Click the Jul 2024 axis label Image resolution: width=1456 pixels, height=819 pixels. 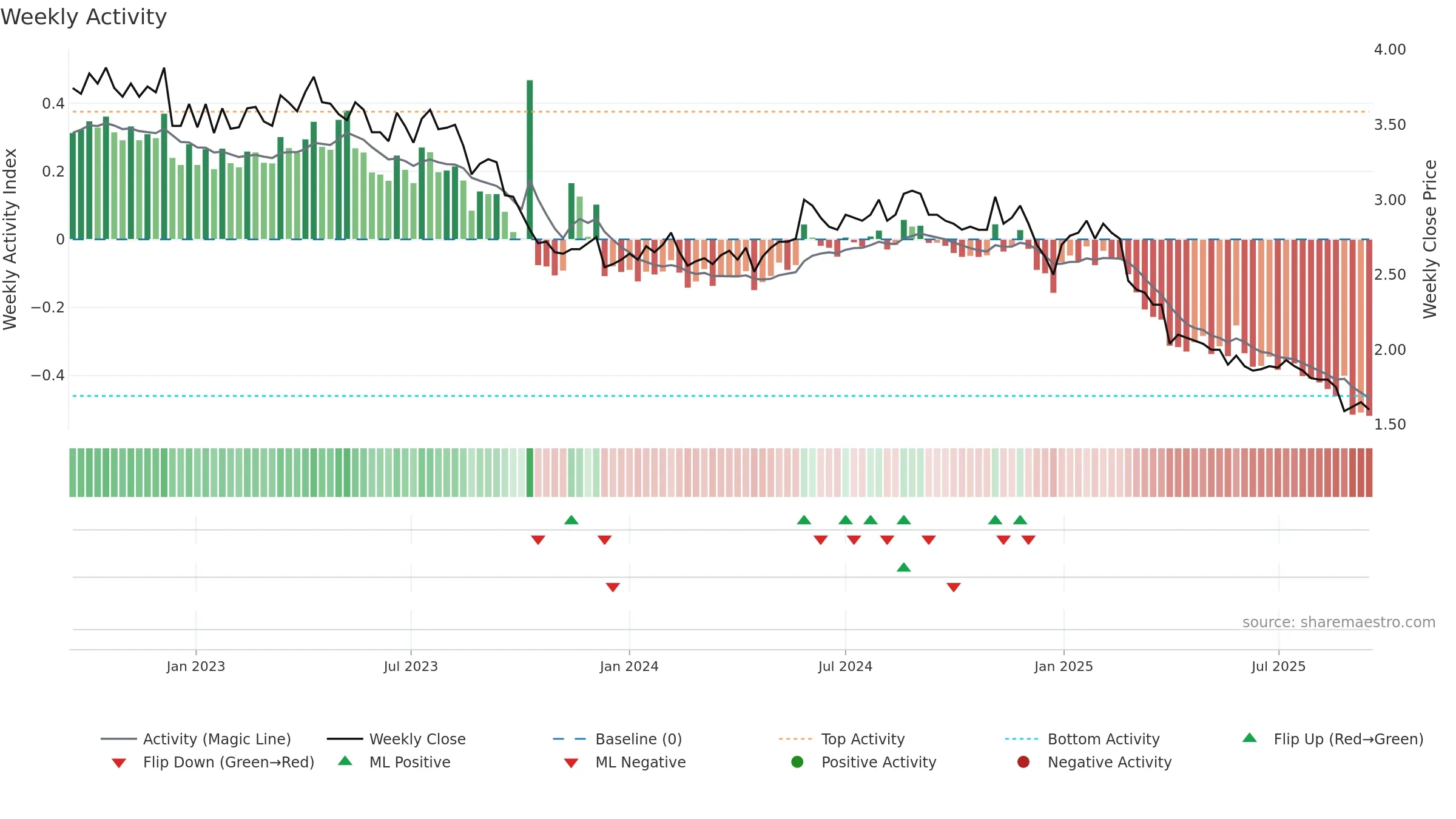click(x=845, y=667)
